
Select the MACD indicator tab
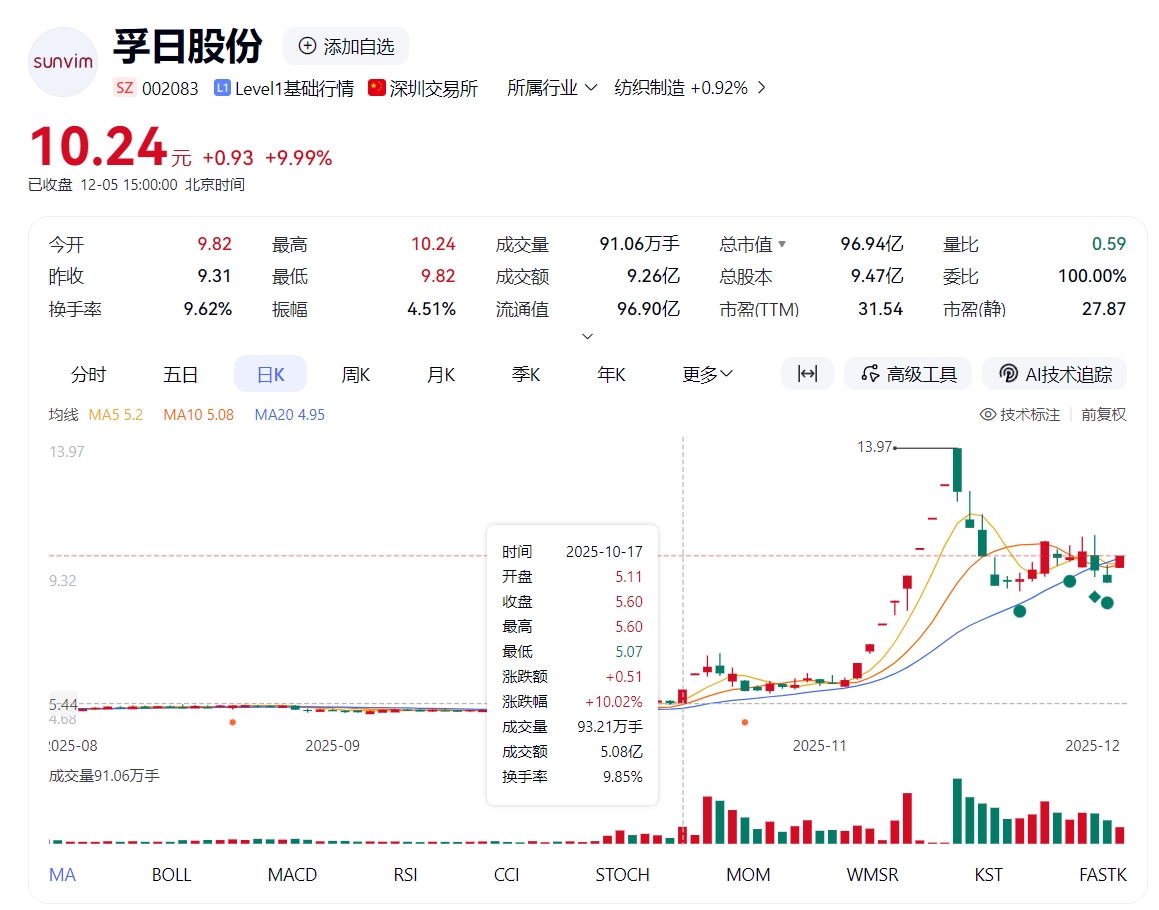coord(292,875)
